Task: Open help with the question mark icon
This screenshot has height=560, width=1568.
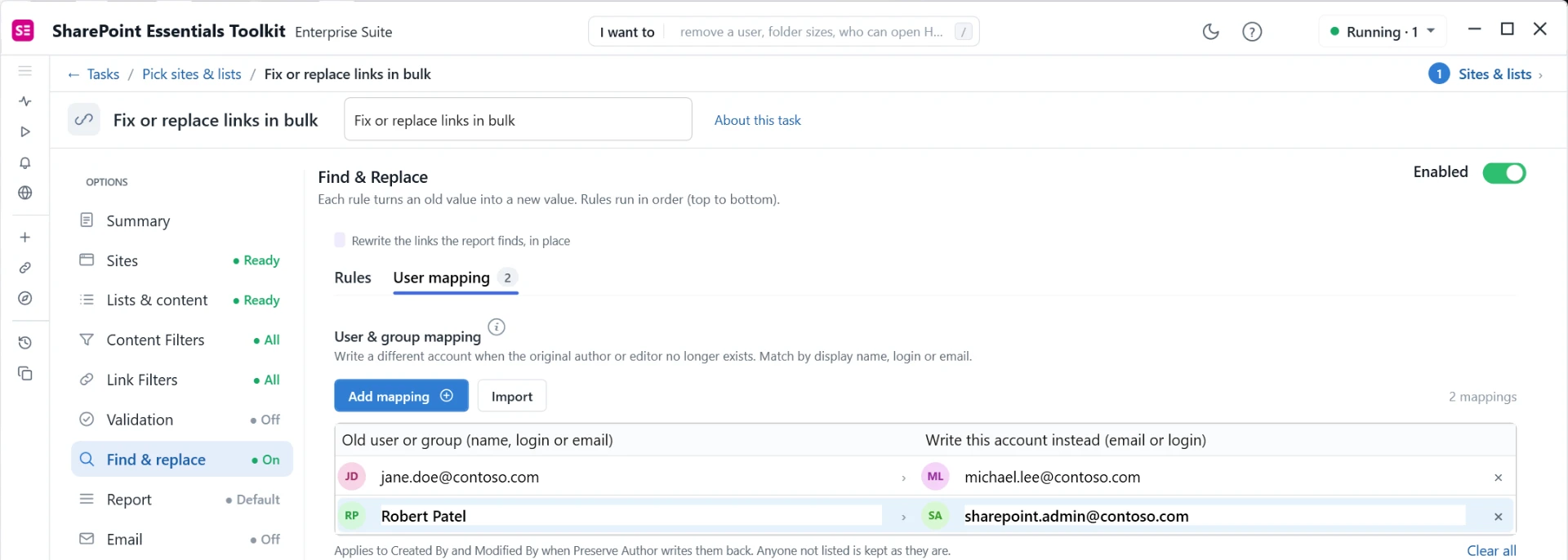Action: click(x=1252, y=32)
